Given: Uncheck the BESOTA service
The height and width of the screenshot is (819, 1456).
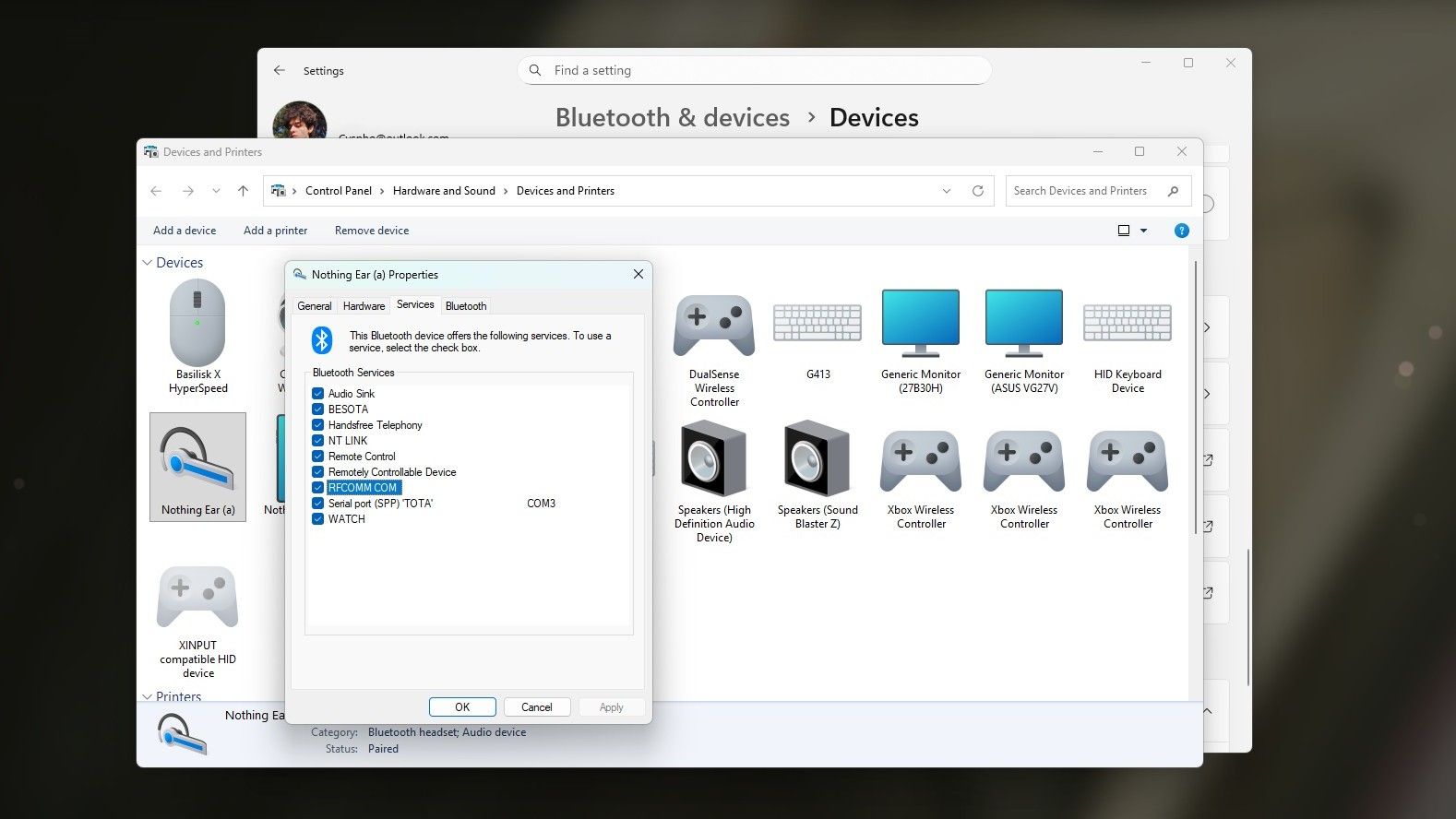Looking at the screenshot, I should [x=317, y=409].
